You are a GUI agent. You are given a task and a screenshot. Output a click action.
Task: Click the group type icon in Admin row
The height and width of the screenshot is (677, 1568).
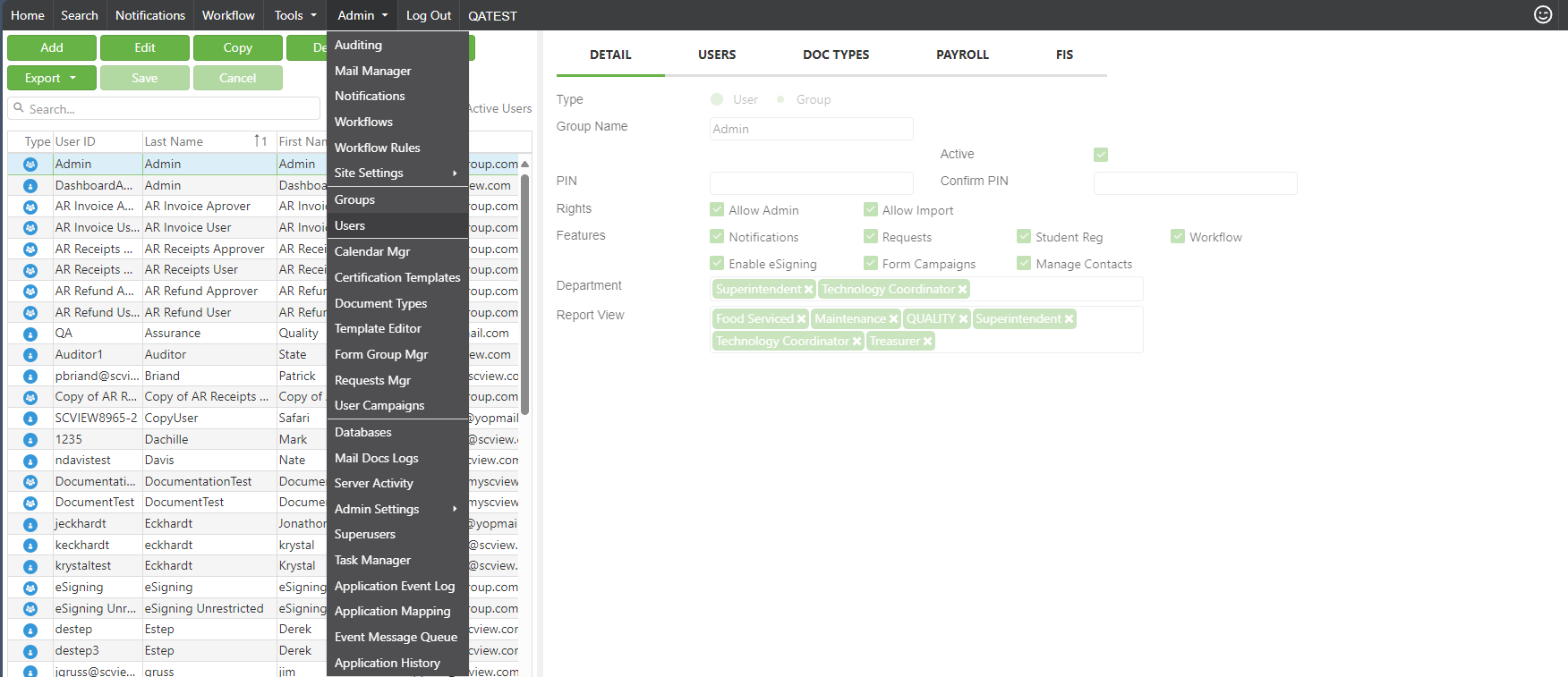click(x=30, y=165)
